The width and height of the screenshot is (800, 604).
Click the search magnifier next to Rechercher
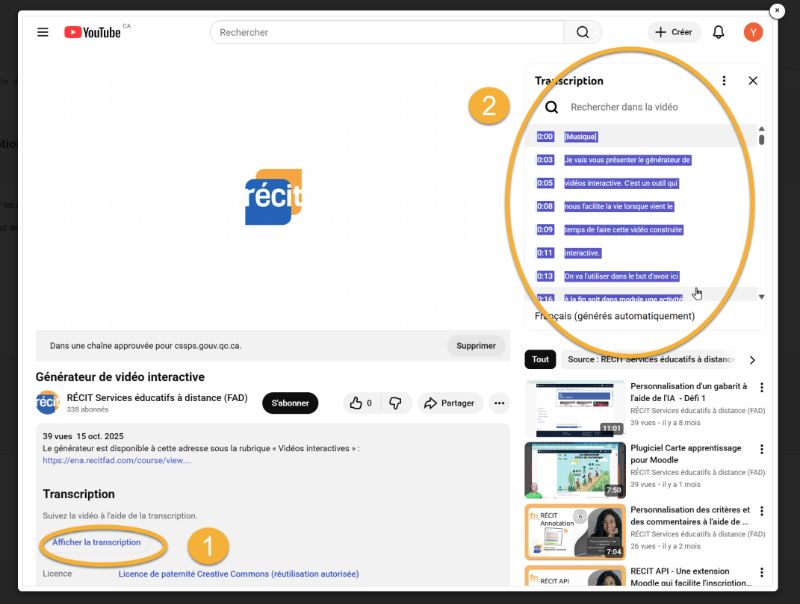[583, 31]
